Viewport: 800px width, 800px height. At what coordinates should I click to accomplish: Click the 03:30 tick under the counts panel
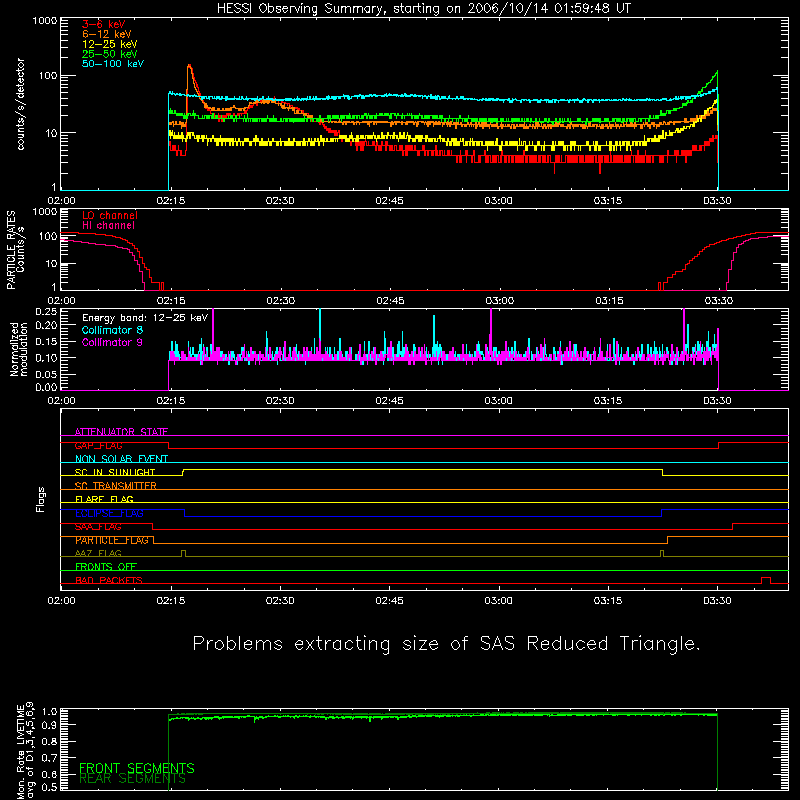[717, 201]
